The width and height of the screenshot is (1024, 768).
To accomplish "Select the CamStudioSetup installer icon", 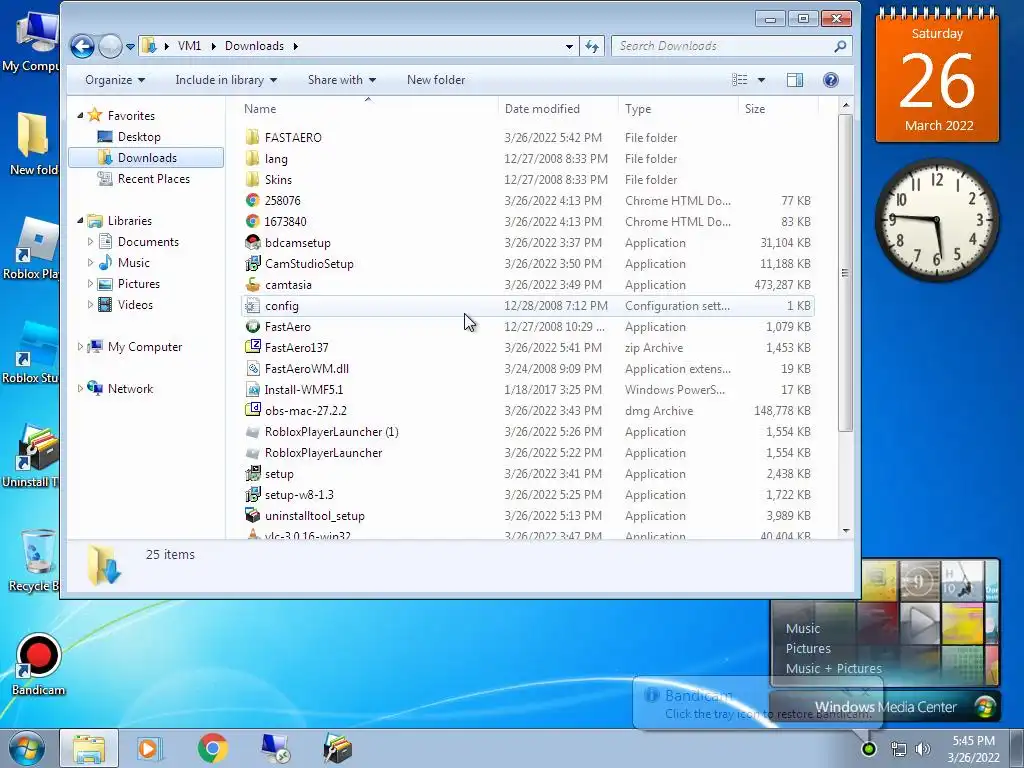I will pos(253,264).
